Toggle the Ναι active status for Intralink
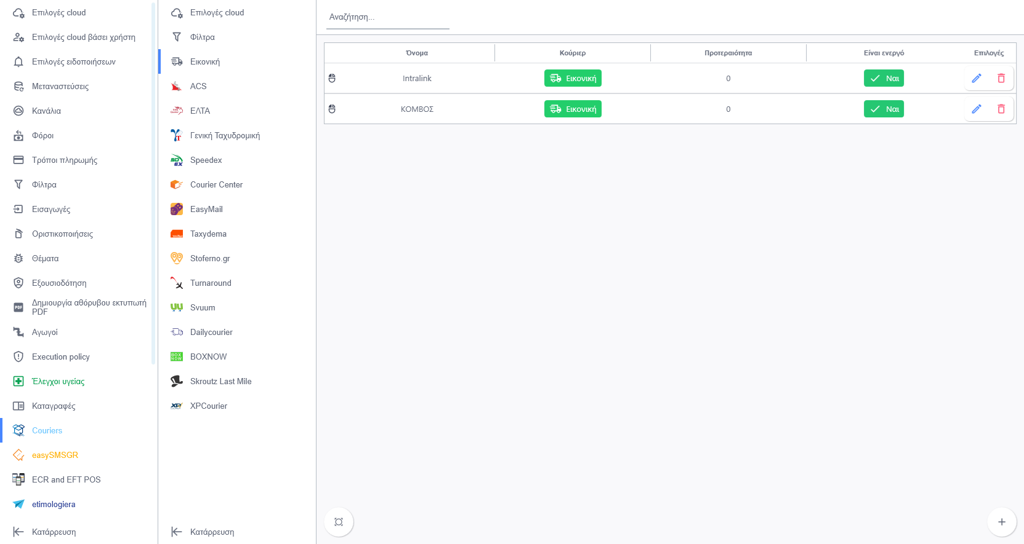1024x544 pixels. click(x=884, y=78)
